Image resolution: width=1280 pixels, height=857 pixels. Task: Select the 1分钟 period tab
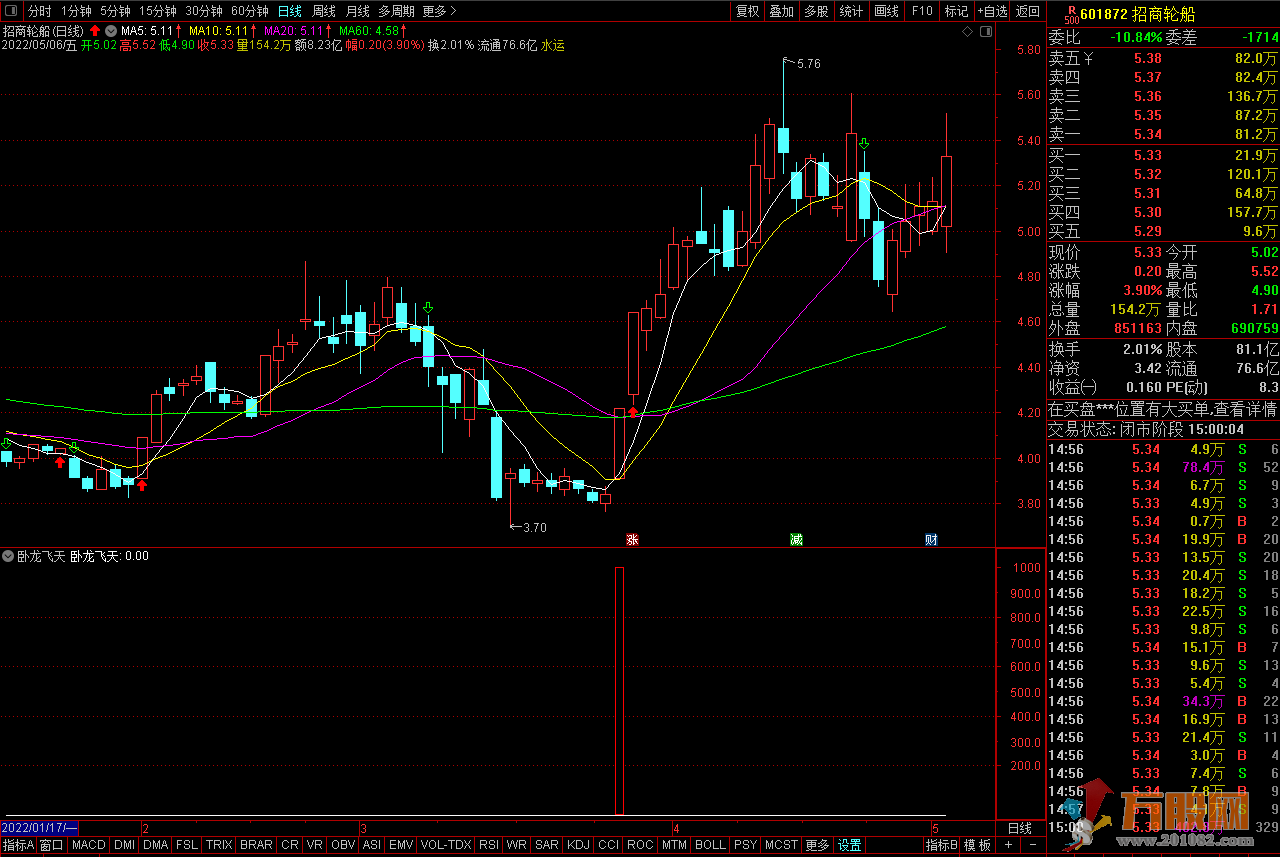(76, 11)
